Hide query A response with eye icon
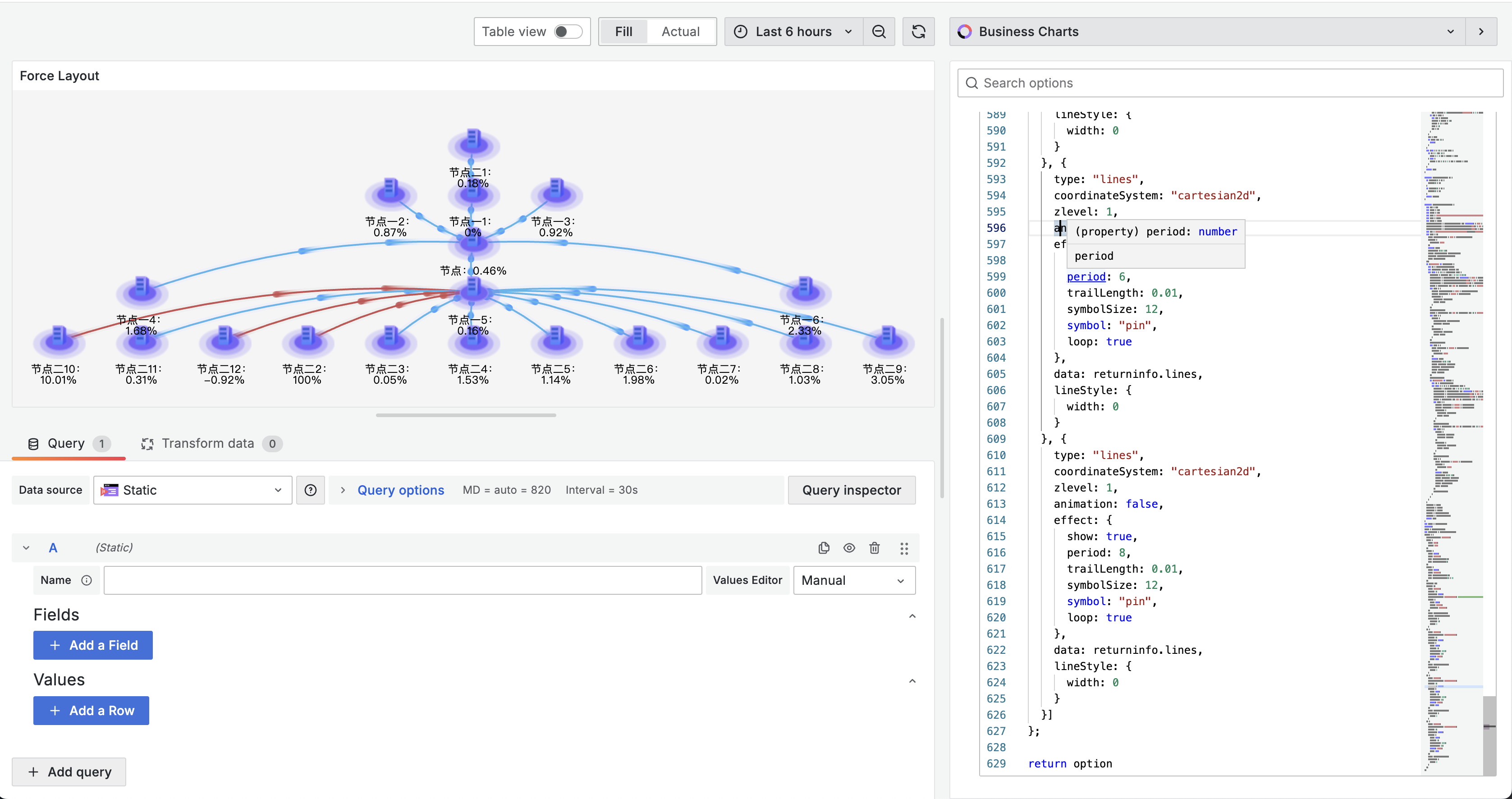1512x799 pixels. coord(849,548)
